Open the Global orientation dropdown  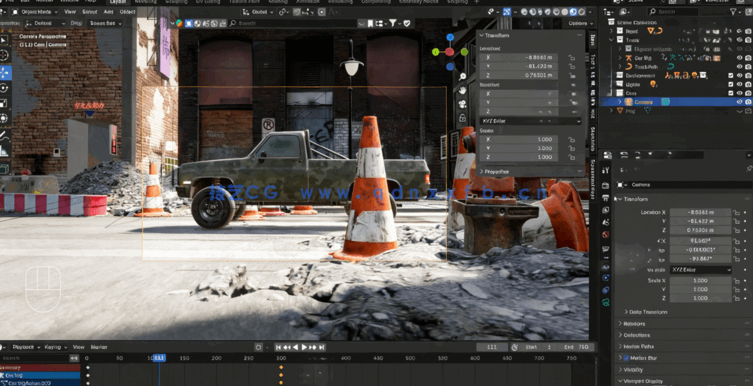click(258, 12)
